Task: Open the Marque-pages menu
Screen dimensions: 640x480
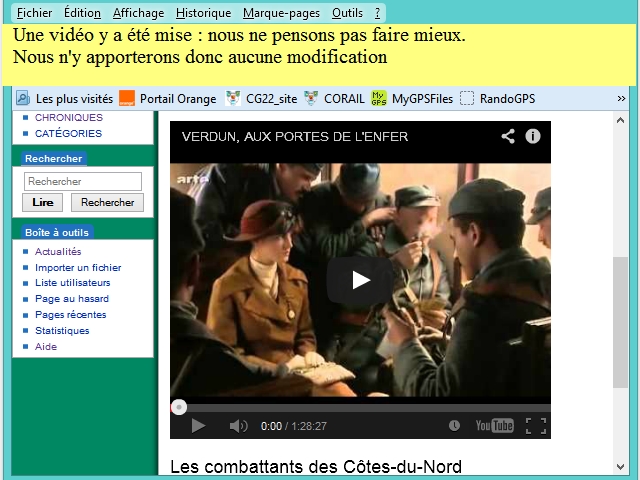Action: click(x=281, y=13)
